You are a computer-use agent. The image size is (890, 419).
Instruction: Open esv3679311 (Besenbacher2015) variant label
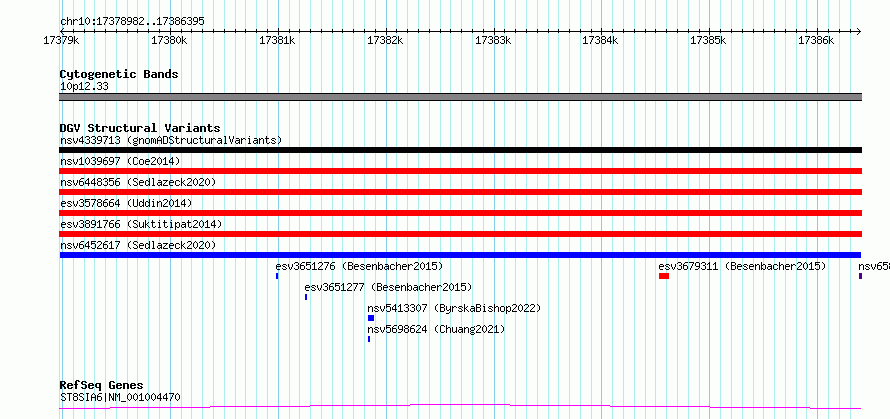(742, 266)
